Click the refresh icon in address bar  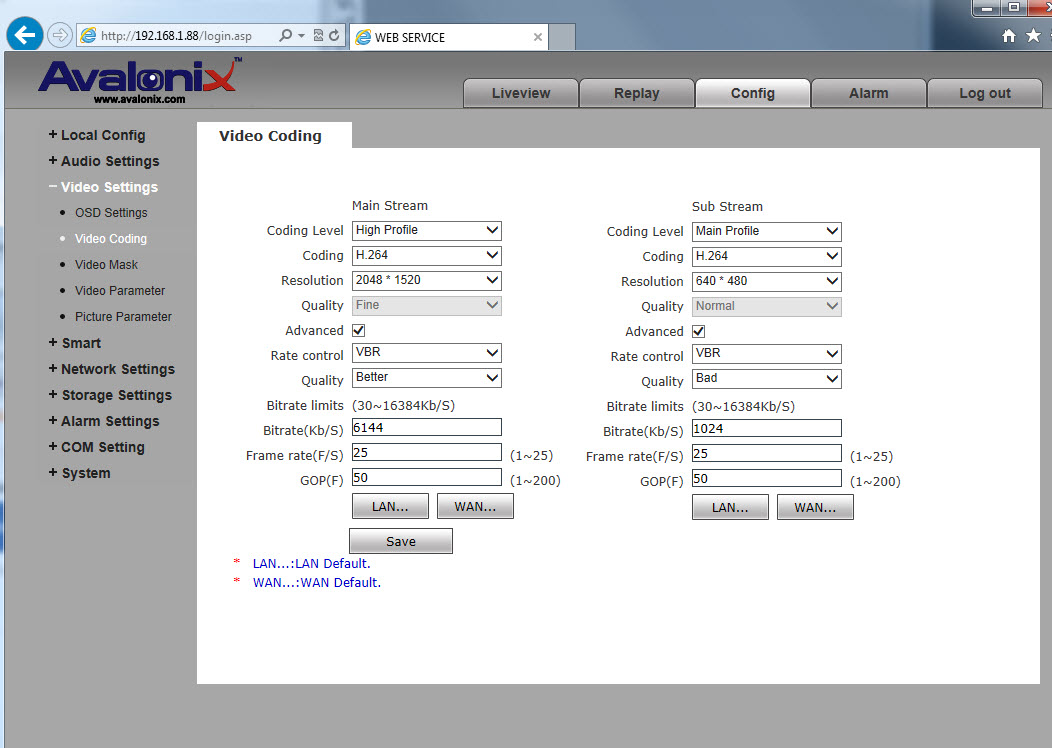[334, 36]
